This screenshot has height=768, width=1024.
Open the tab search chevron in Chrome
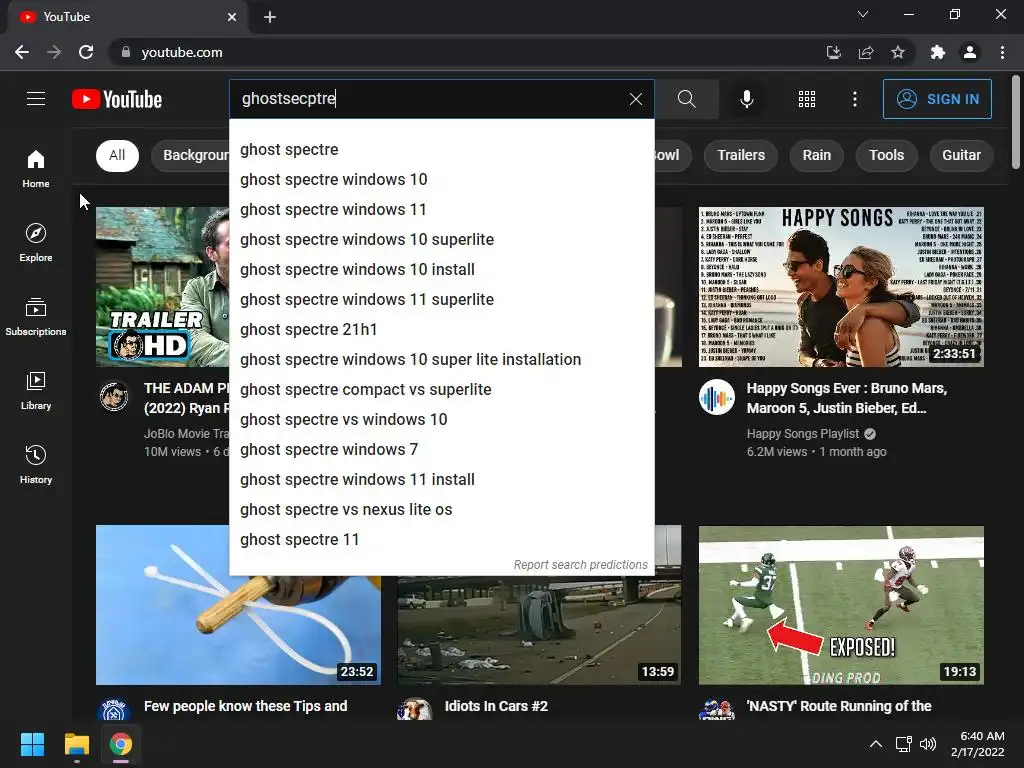(863, 14)
